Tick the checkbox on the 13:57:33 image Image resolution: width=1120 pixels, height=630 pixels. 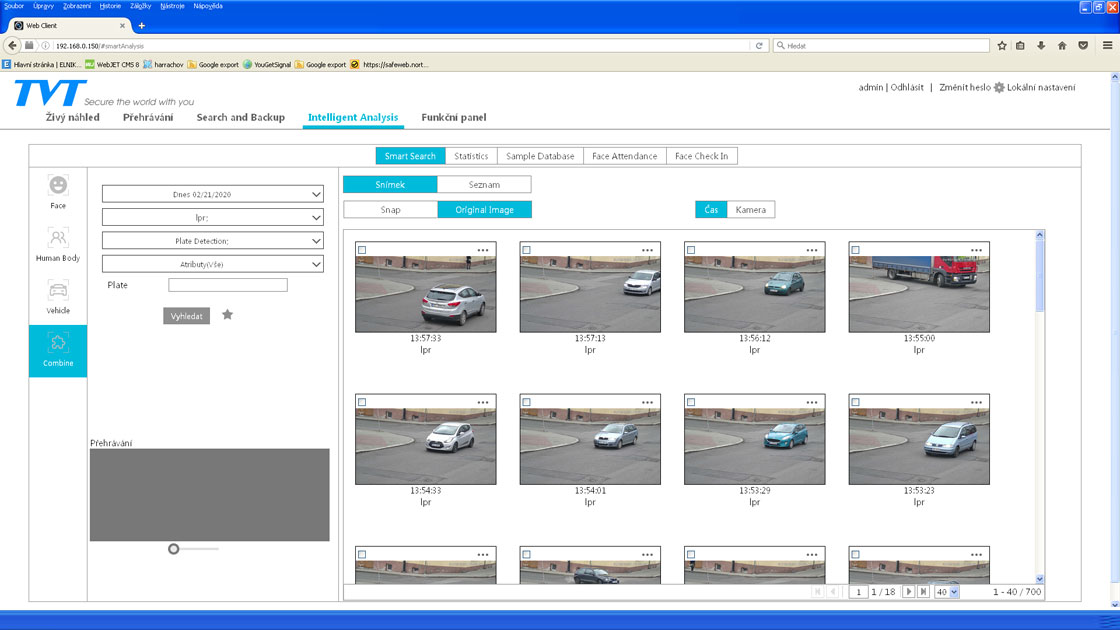[x=362, y=250]
